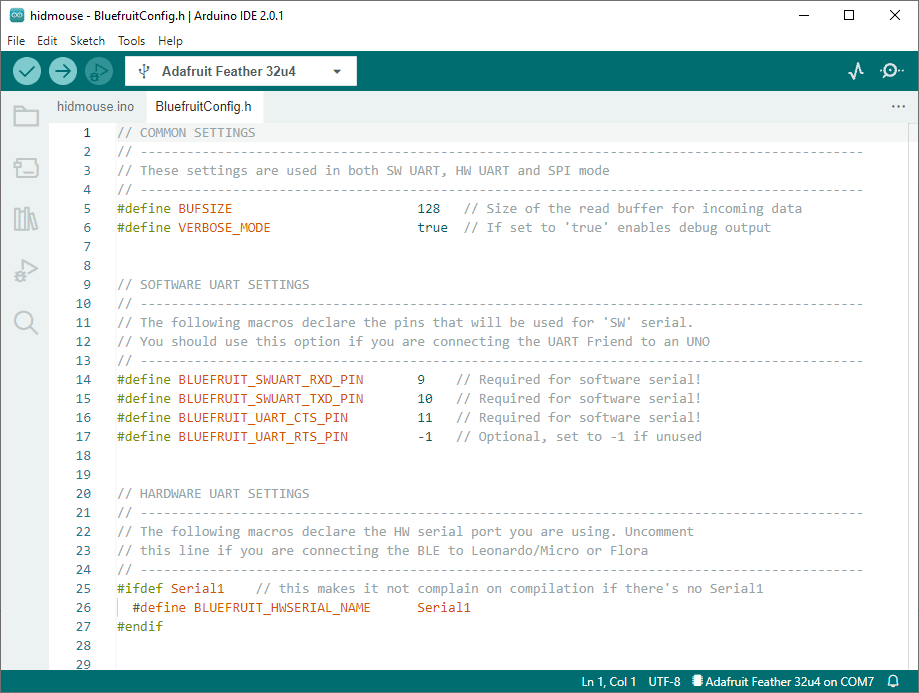919x693 pixels.
Task: Click the Arduino app icon in title bar
Action: pos(17,16)
